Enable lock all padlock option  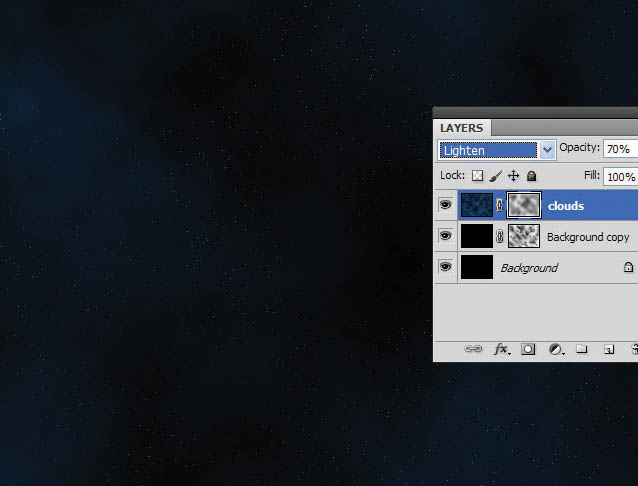pos(531,176)
